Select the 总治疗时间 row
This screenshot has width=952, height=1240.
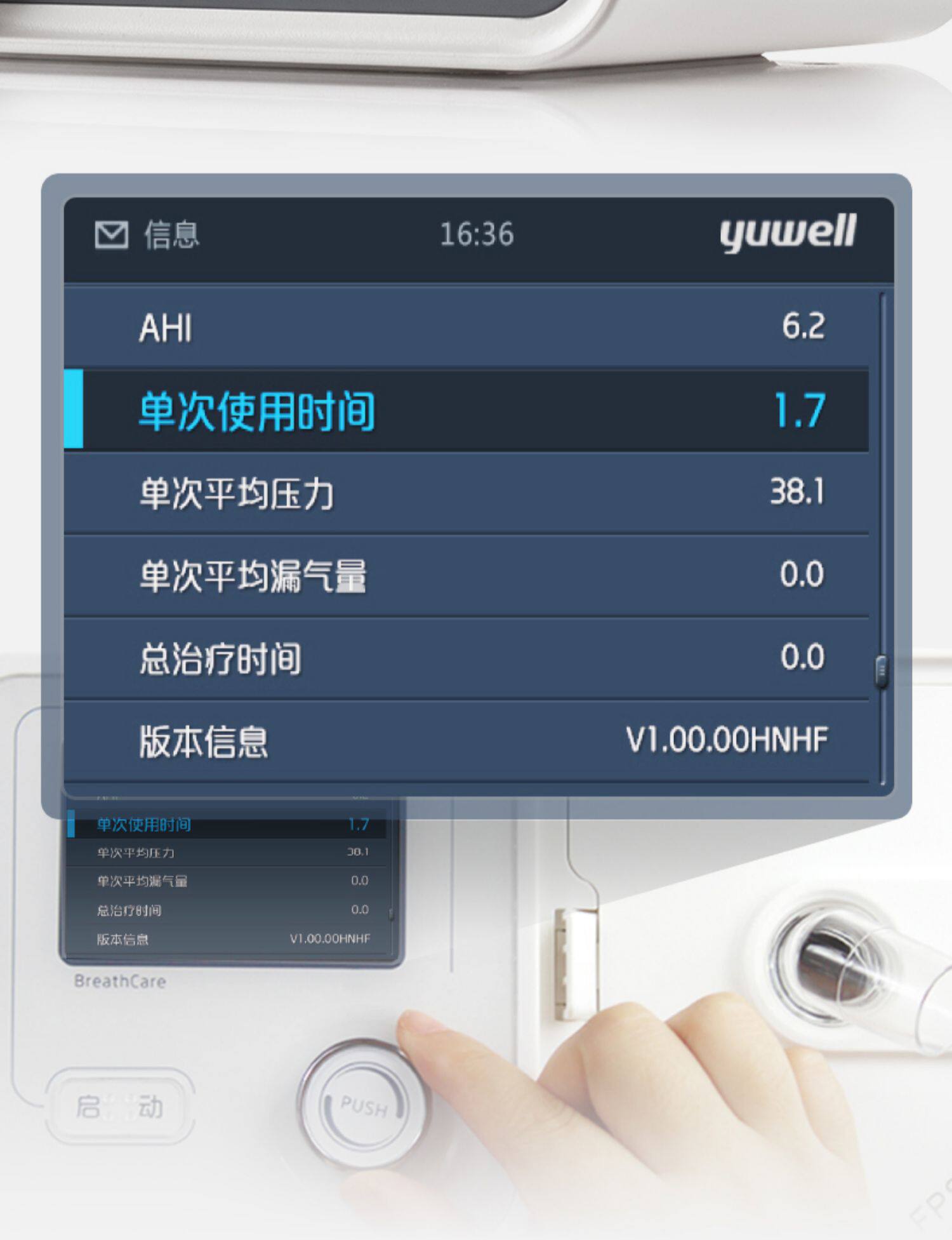point(466,658)
